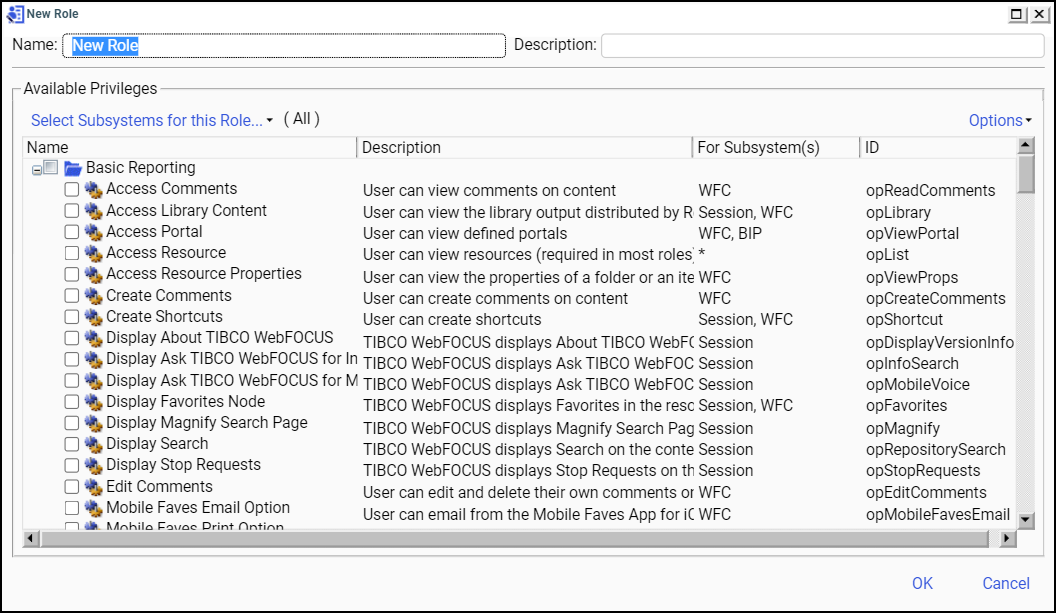1056x613 pixels.
Task: Check the Create Comments privilege
Action: [x=72, y=296]
